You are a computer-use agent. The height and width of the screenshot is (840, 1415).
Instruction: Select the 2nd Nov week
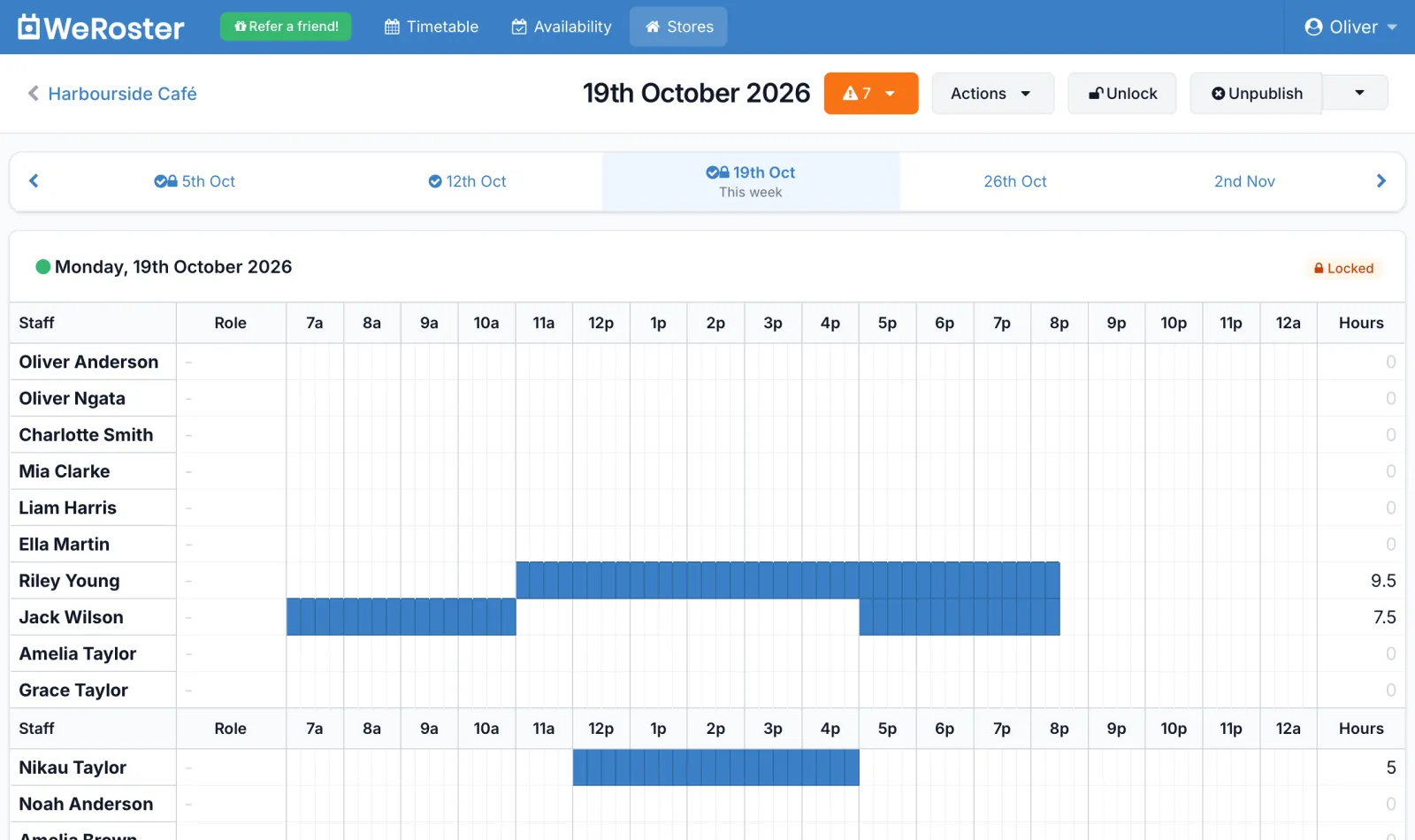1244,181
